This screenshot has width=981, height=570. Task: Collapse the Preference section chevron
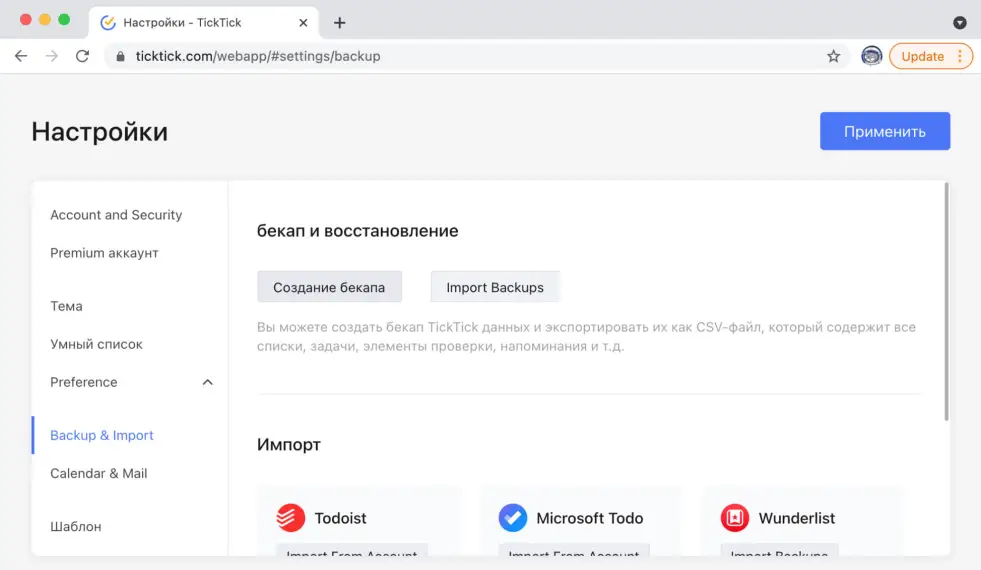tap(208, 382)
